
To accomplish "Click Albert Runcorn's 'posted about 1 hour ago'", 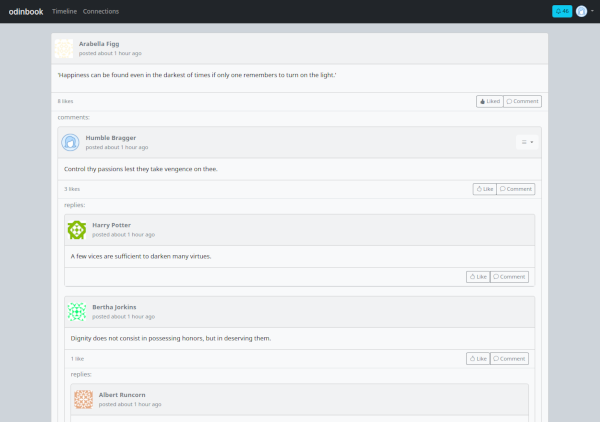I will [x=130, y=404].
